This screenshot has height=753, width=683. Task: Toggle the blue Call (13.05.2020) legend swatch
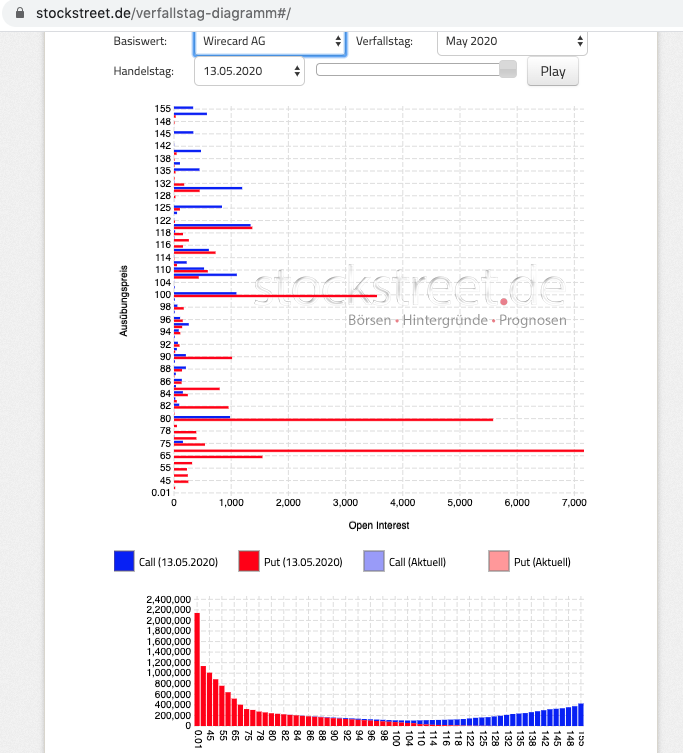click(x=125, y=561)
